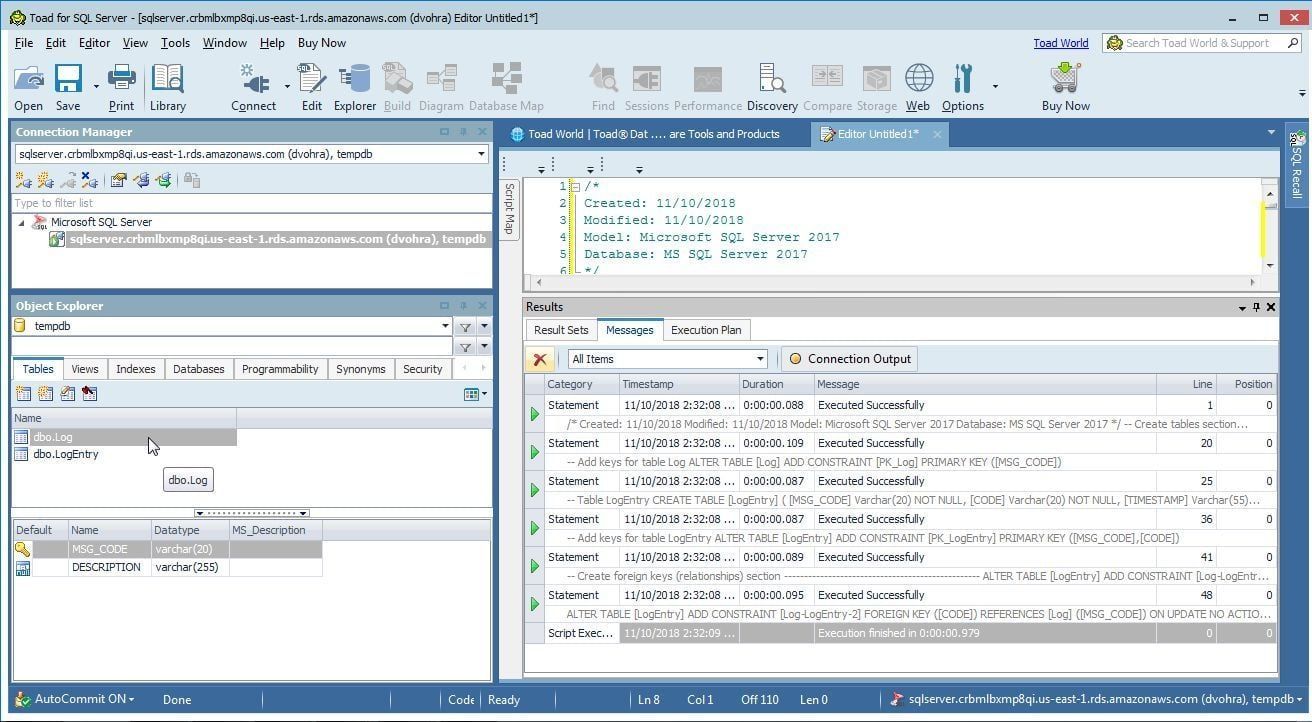This screenshot has height=722, width=1312.
Task: Open the SQL Edit tool
Action: coord(312,87)
